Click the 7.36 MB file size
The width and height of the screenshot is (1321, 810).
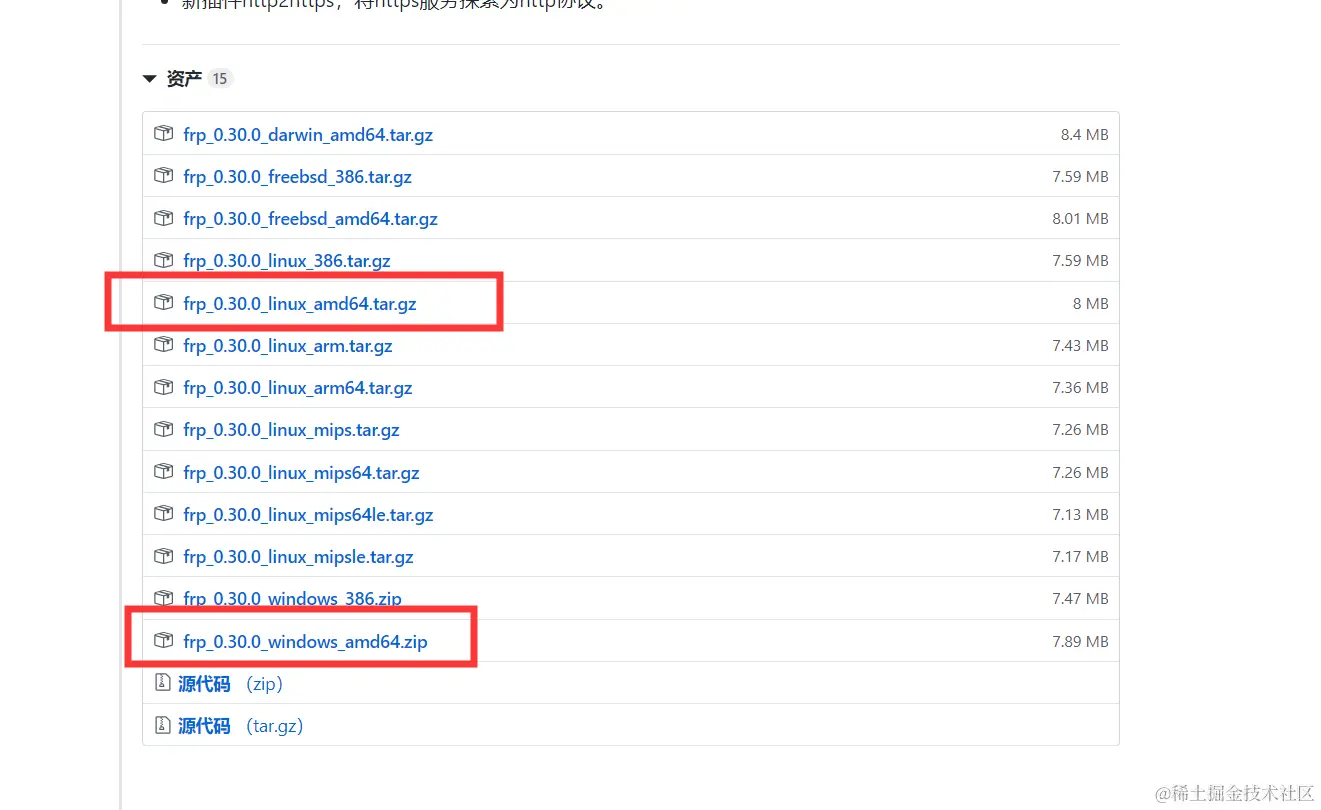tap(1081, 388)
